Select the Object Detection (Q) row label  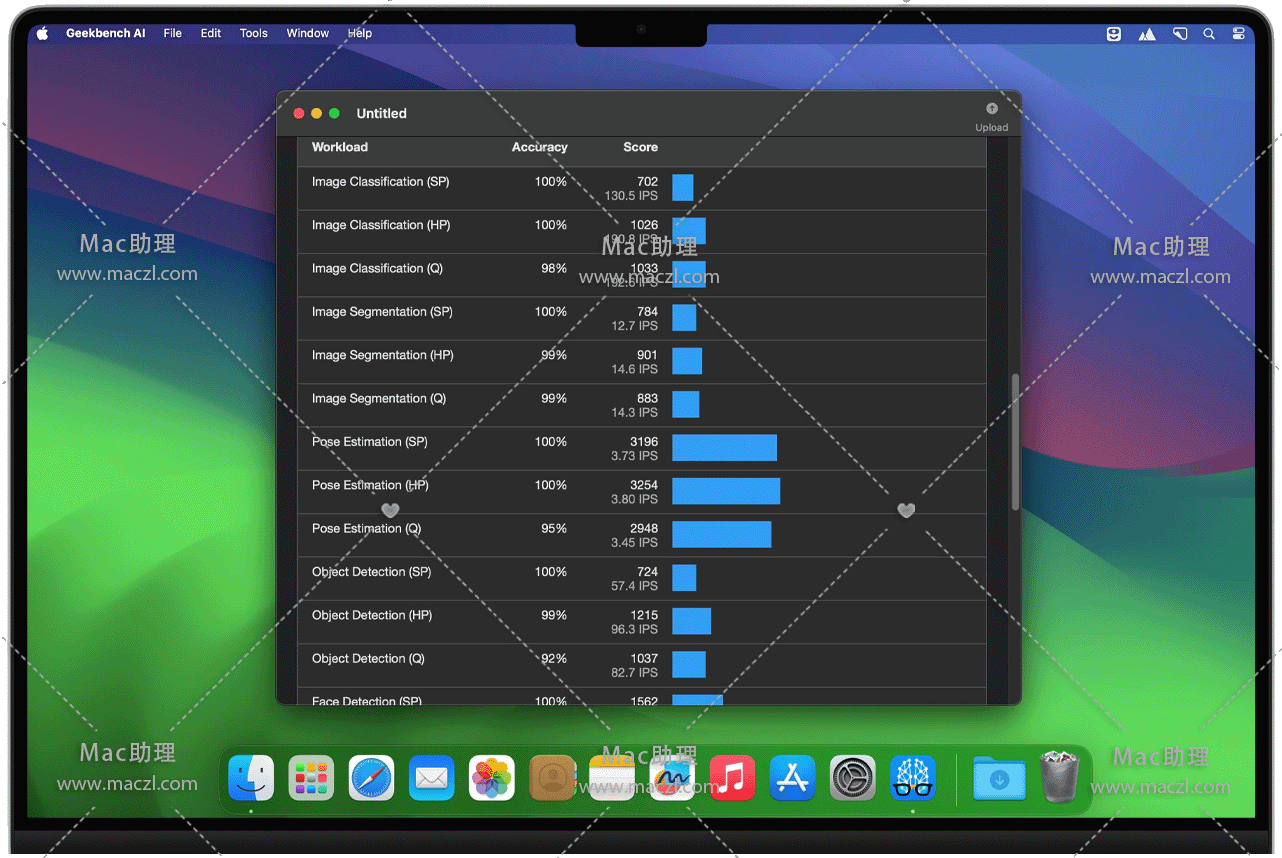[x=368, y=658]
